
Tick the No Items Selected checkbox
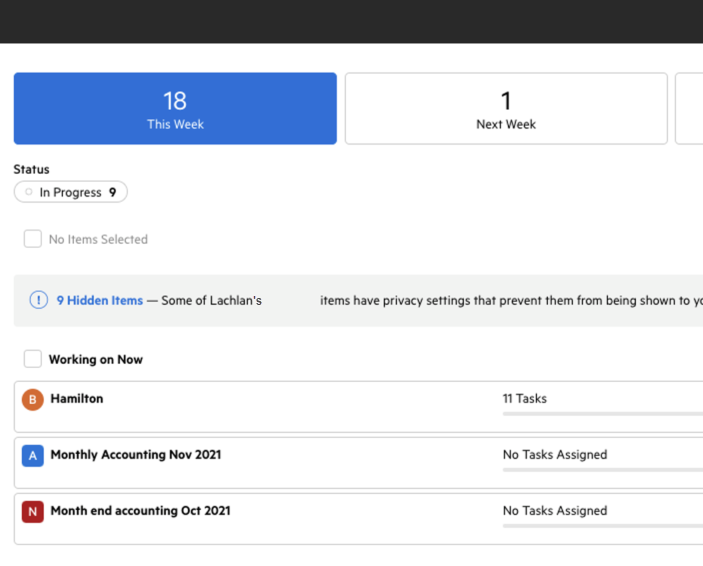[33, 239]
